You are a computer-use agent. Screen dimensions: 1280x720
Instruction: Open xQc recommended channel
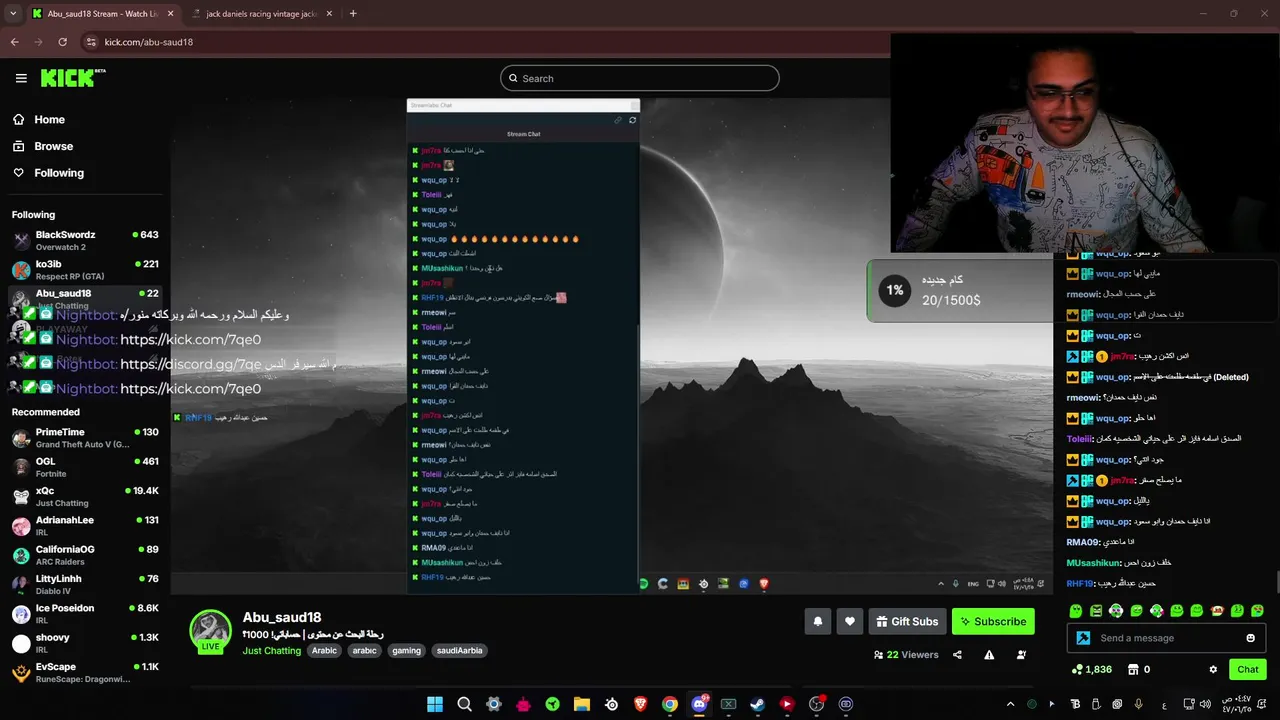(84, 496)
